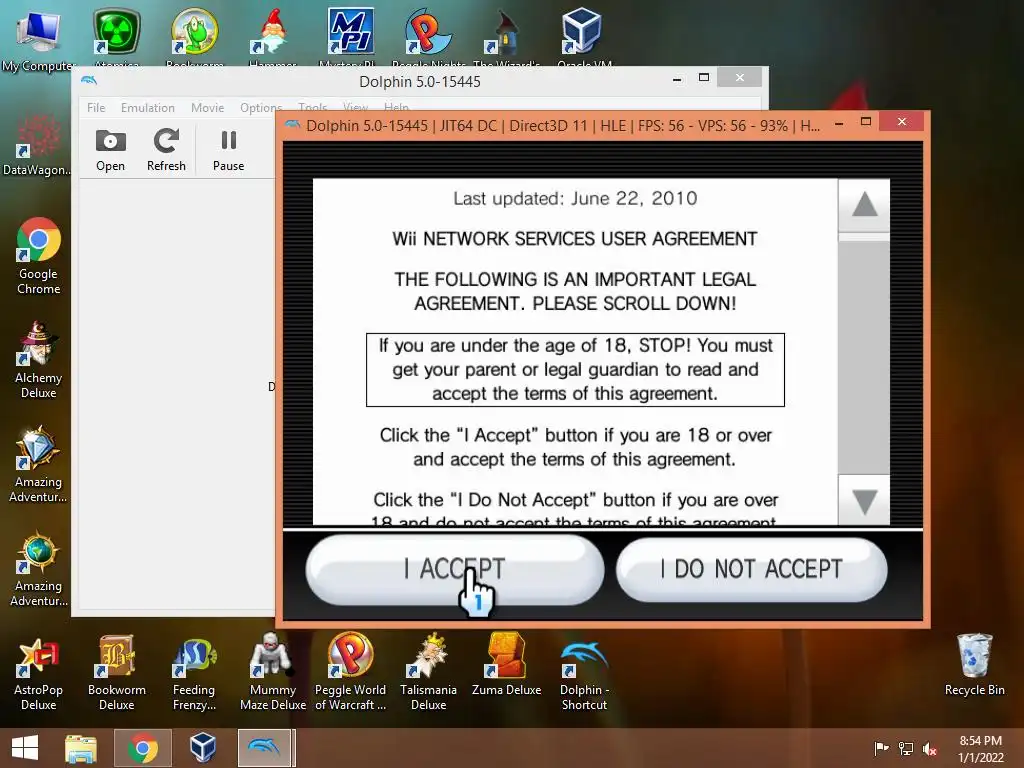Select the lower Amazing Adventur... desktop icon
The width and height of the screenshot is (1024, 768).
point(38,568)
